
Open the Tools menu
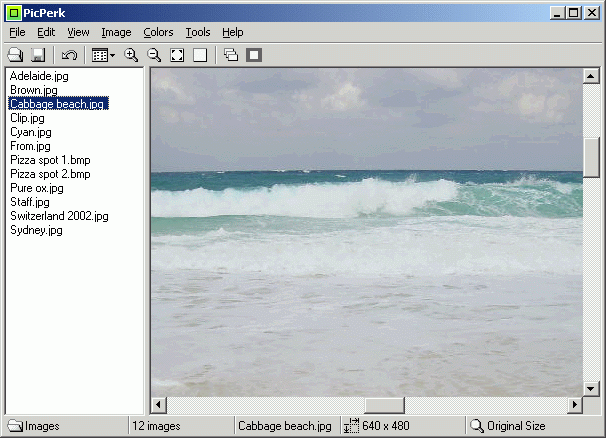[x=198, y=32]
